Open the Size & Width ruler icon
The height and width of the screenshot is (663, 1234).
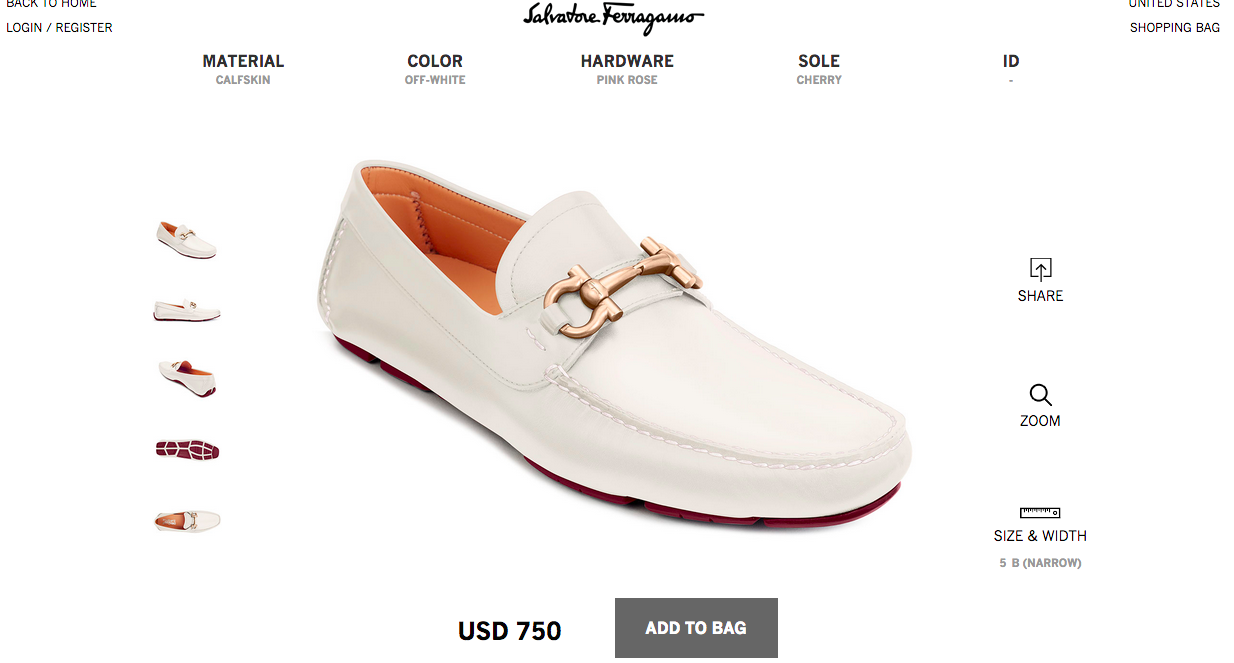tap(1040, 513)
